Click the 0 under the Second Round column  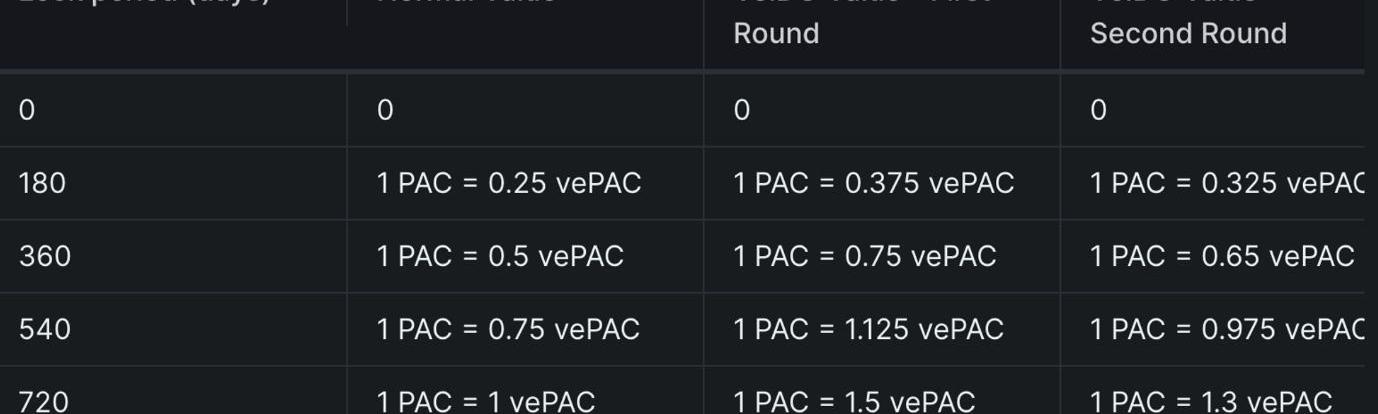coord(1098,110)
